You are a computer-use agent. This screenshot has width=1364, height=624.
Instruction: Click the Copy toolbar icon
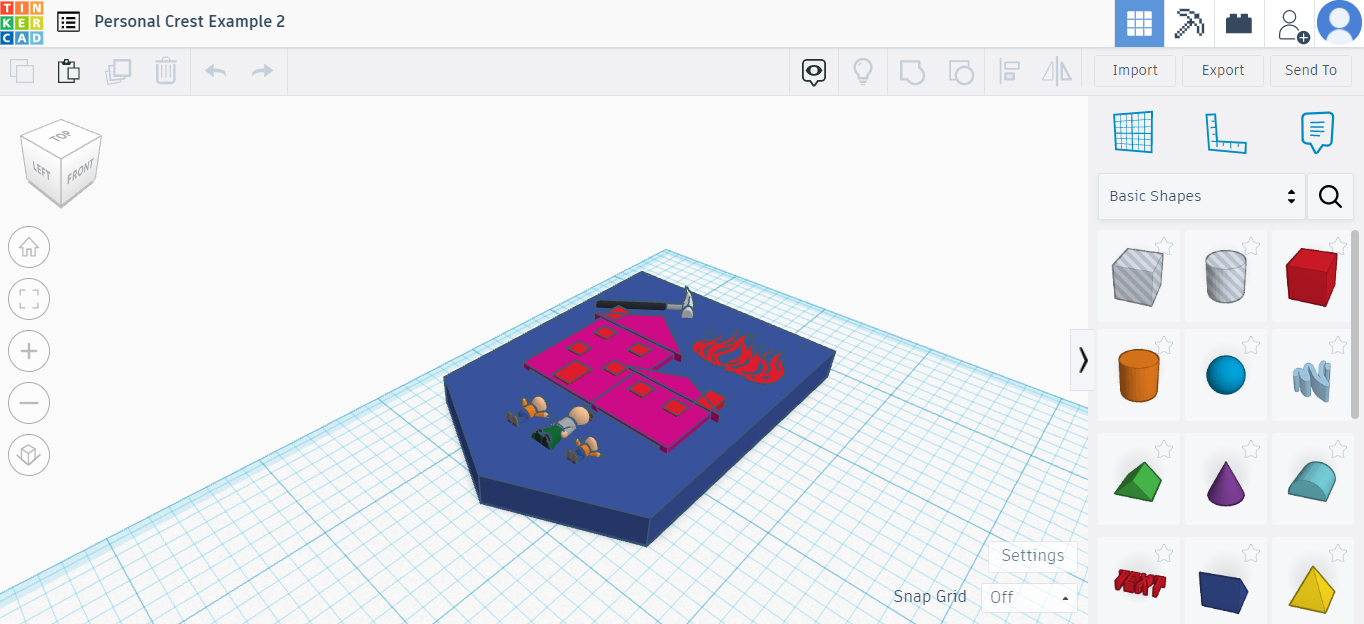click(22, 71)
